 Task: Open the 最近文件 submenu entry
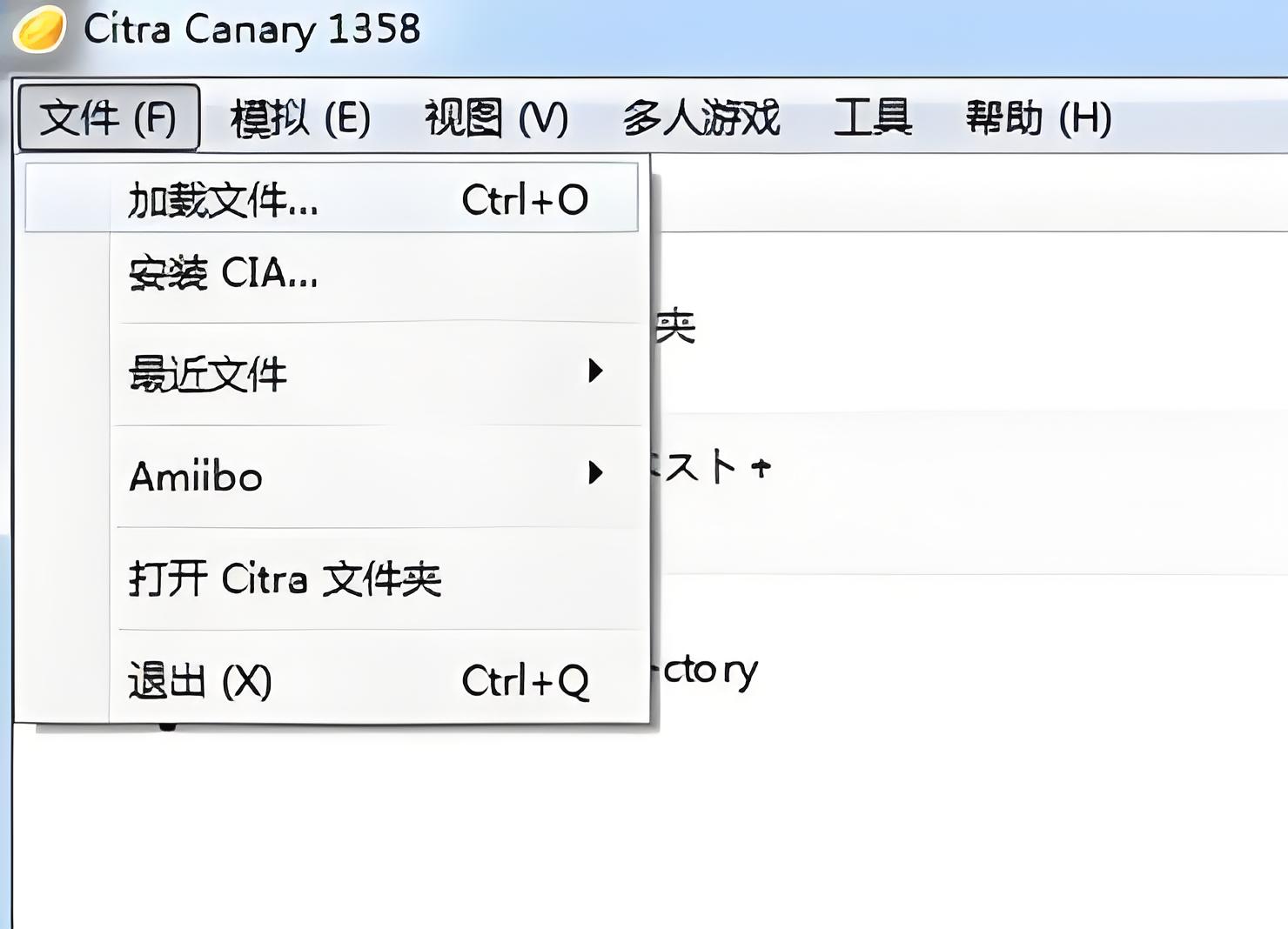332,374
